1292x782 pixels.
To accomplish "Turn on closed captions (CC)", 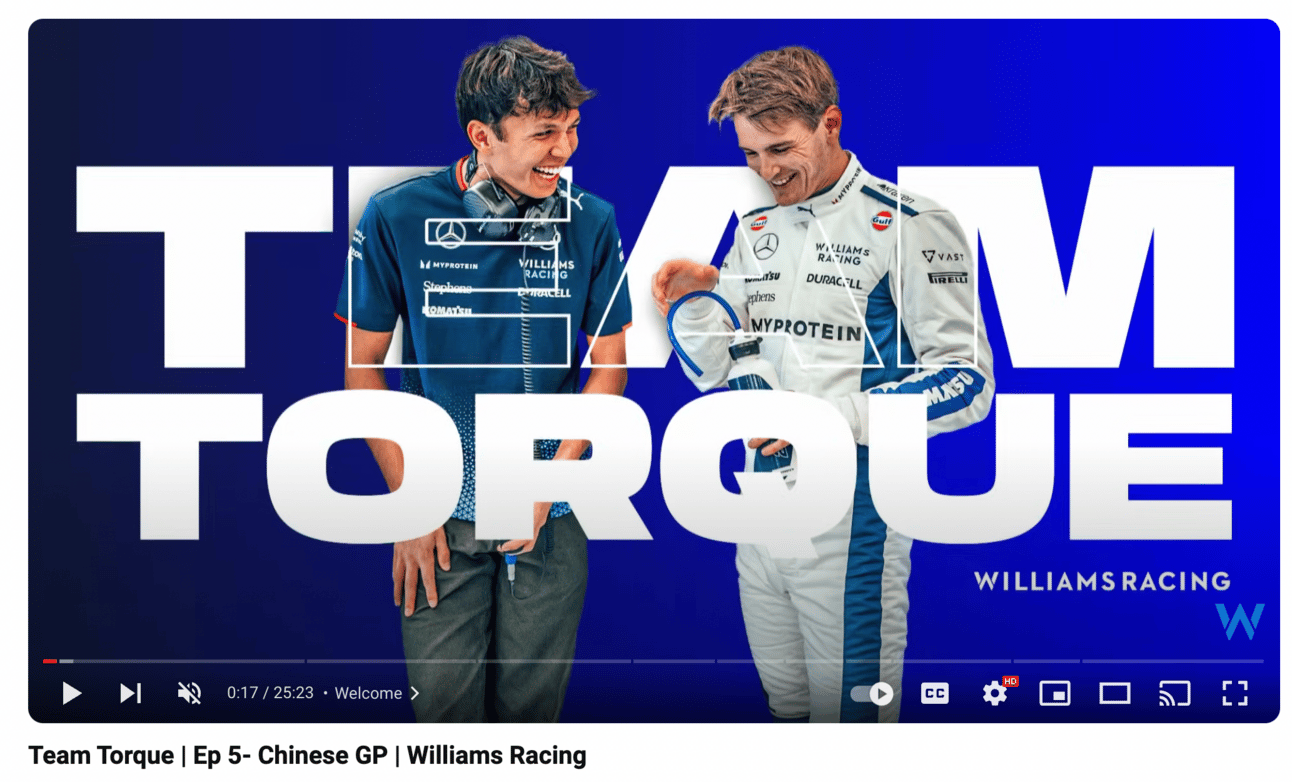I will [x=935, y=693].
